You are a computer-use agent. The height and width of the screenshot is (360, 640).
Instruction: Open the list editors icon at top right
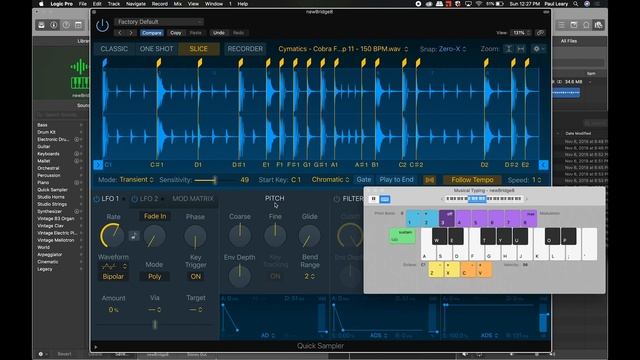(562, 25)
